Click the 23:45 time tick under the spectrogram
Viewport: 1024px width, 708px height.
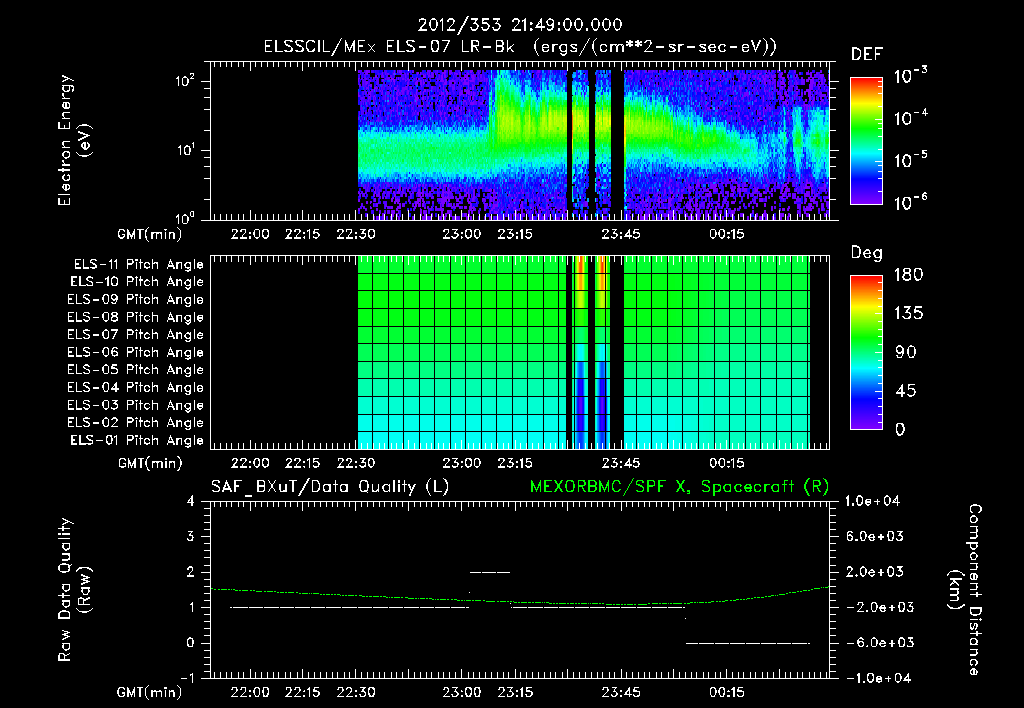(620, 234)
